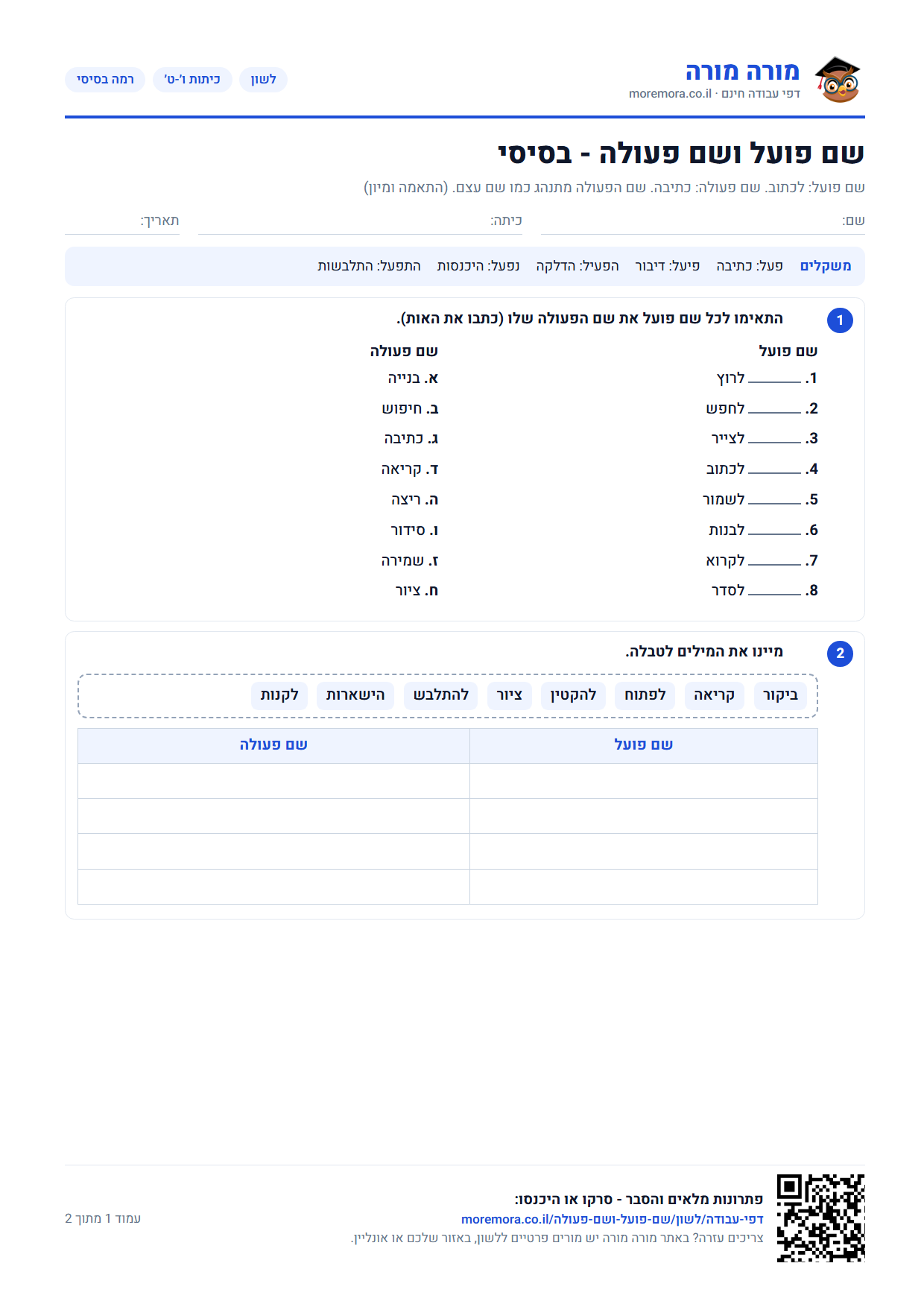Image resolution: width=924 pixels, height=1307 pixels.
Task: Select matching option "ו. סידור"
Action: click(415, 531)
